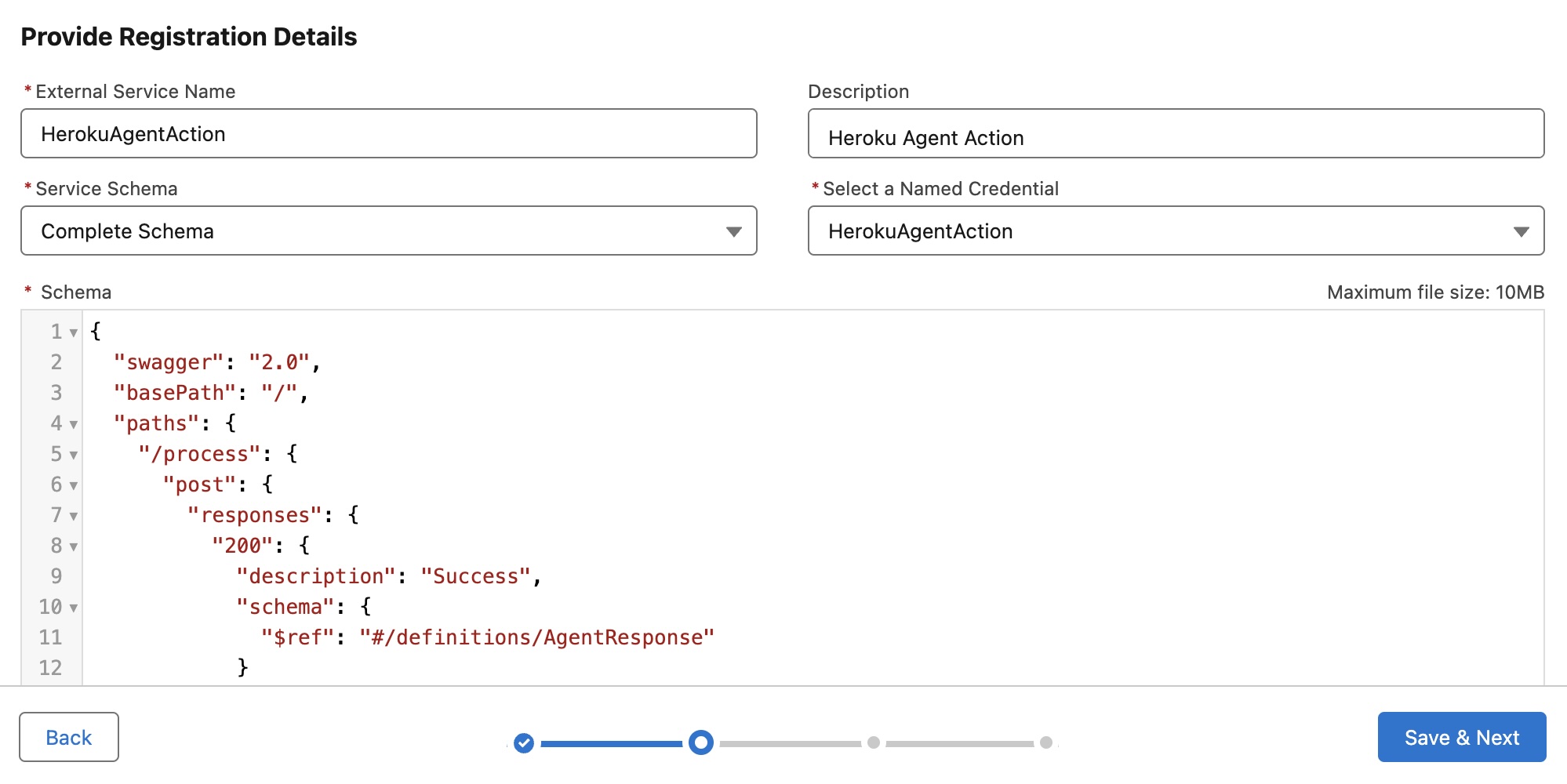
Task: Click the completed first step checkmark indicator
Action: point(524,742)
